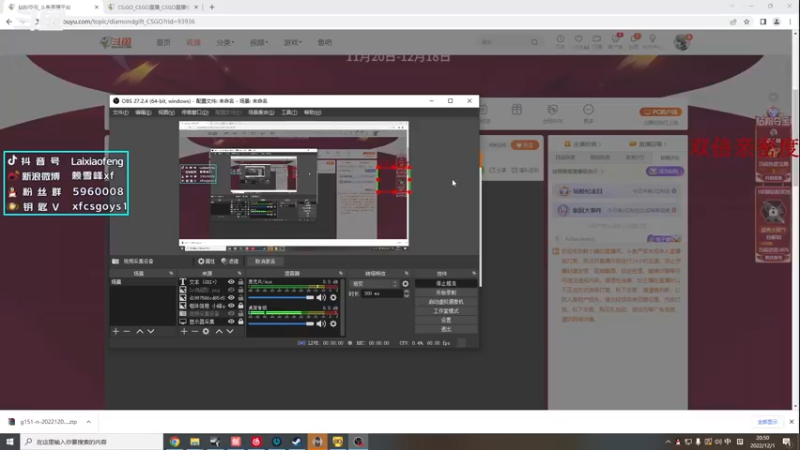The width and height of the screenshot is (800, 450).
Task: Pop out the Sources dock panel icon
Action: point(239,273)
